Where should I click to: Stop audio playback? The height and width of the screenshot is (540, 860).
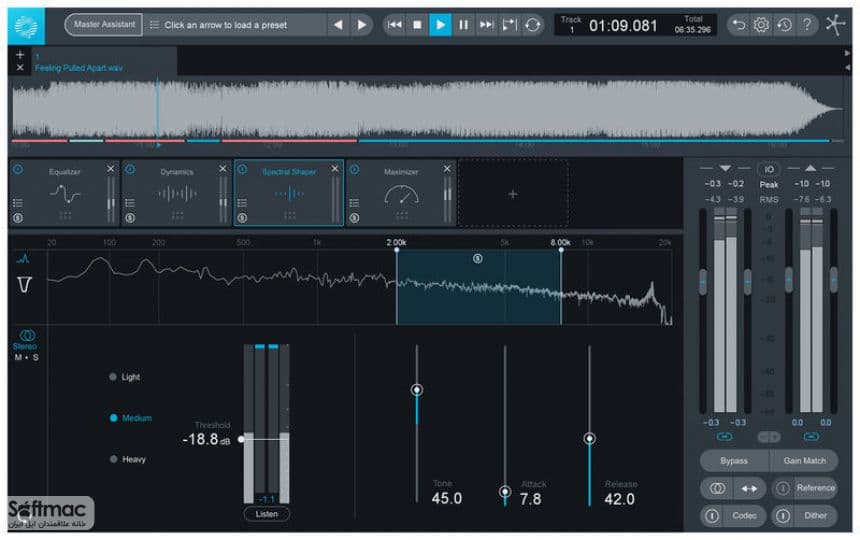coord(417,25)
